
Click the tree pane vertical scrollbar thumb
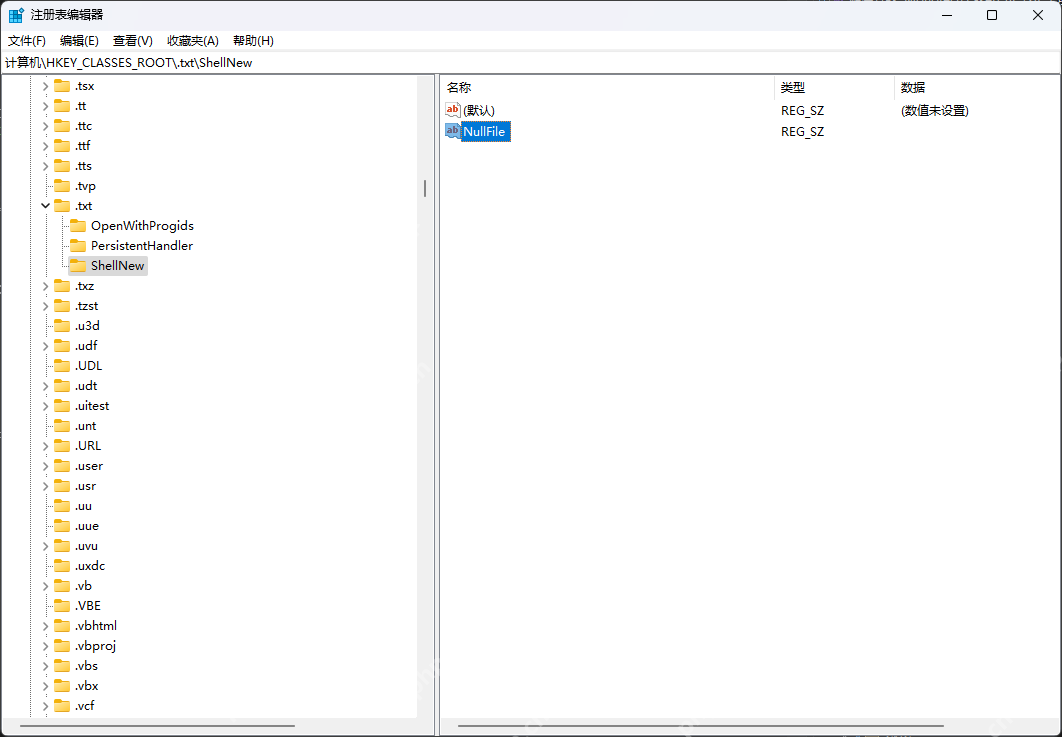click(x=425, y=188)
